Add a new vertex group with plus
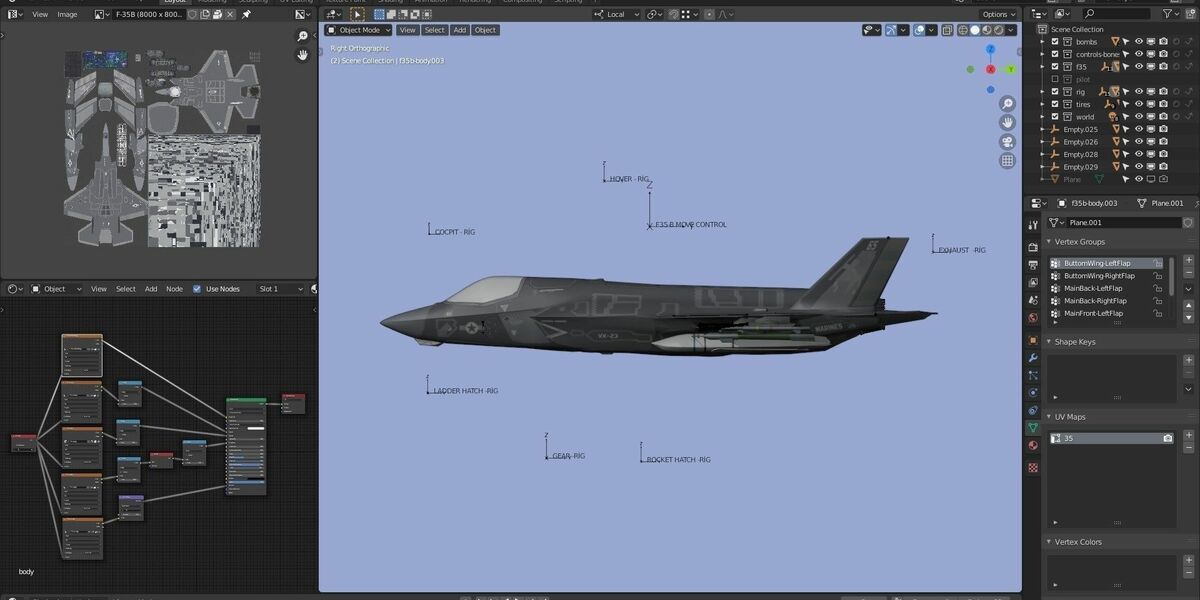This screenshot has height=600, width=1200. point(1189,261)
